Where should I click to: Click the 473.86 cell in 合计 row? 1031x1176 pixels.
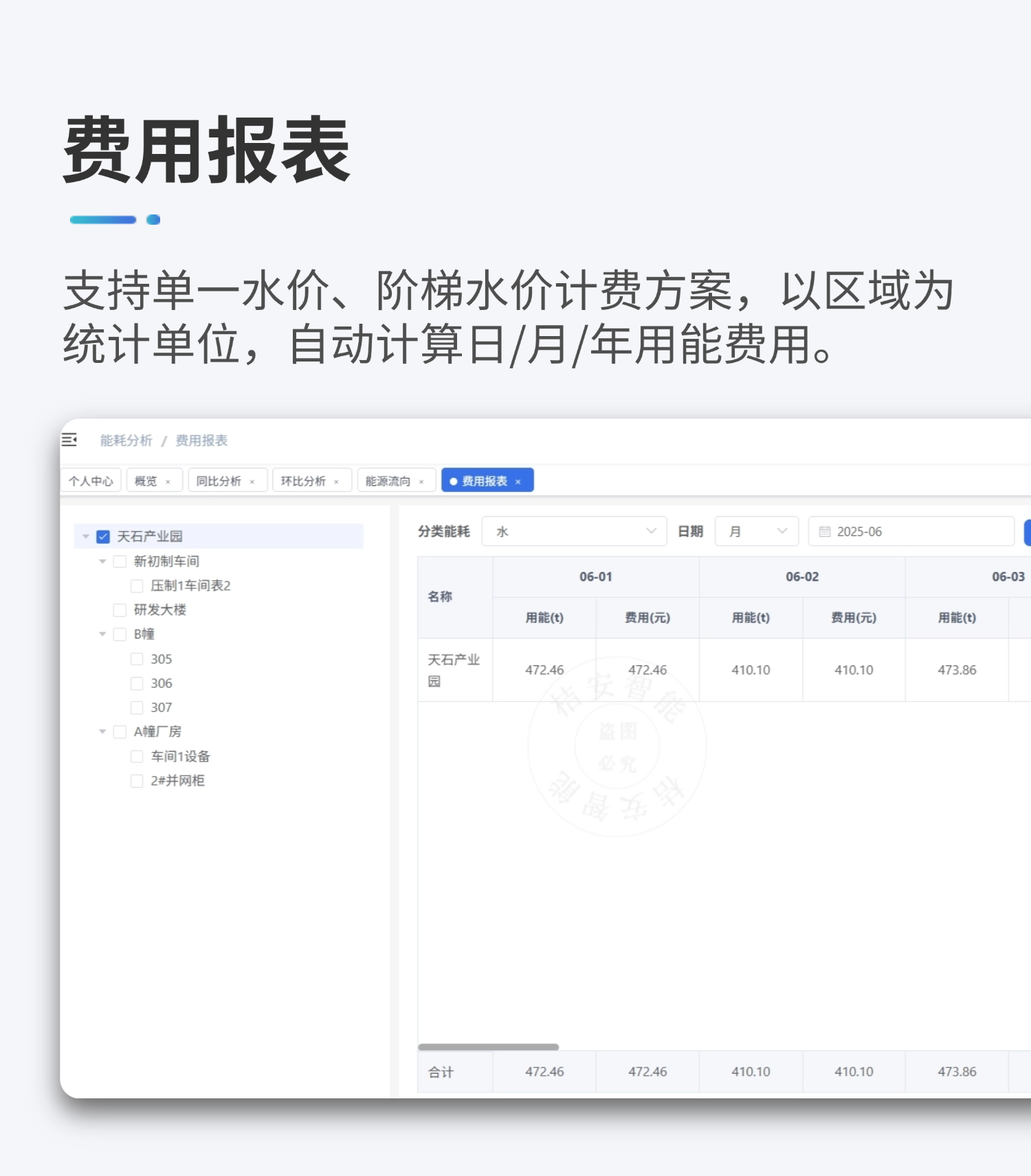(957, 1072)
